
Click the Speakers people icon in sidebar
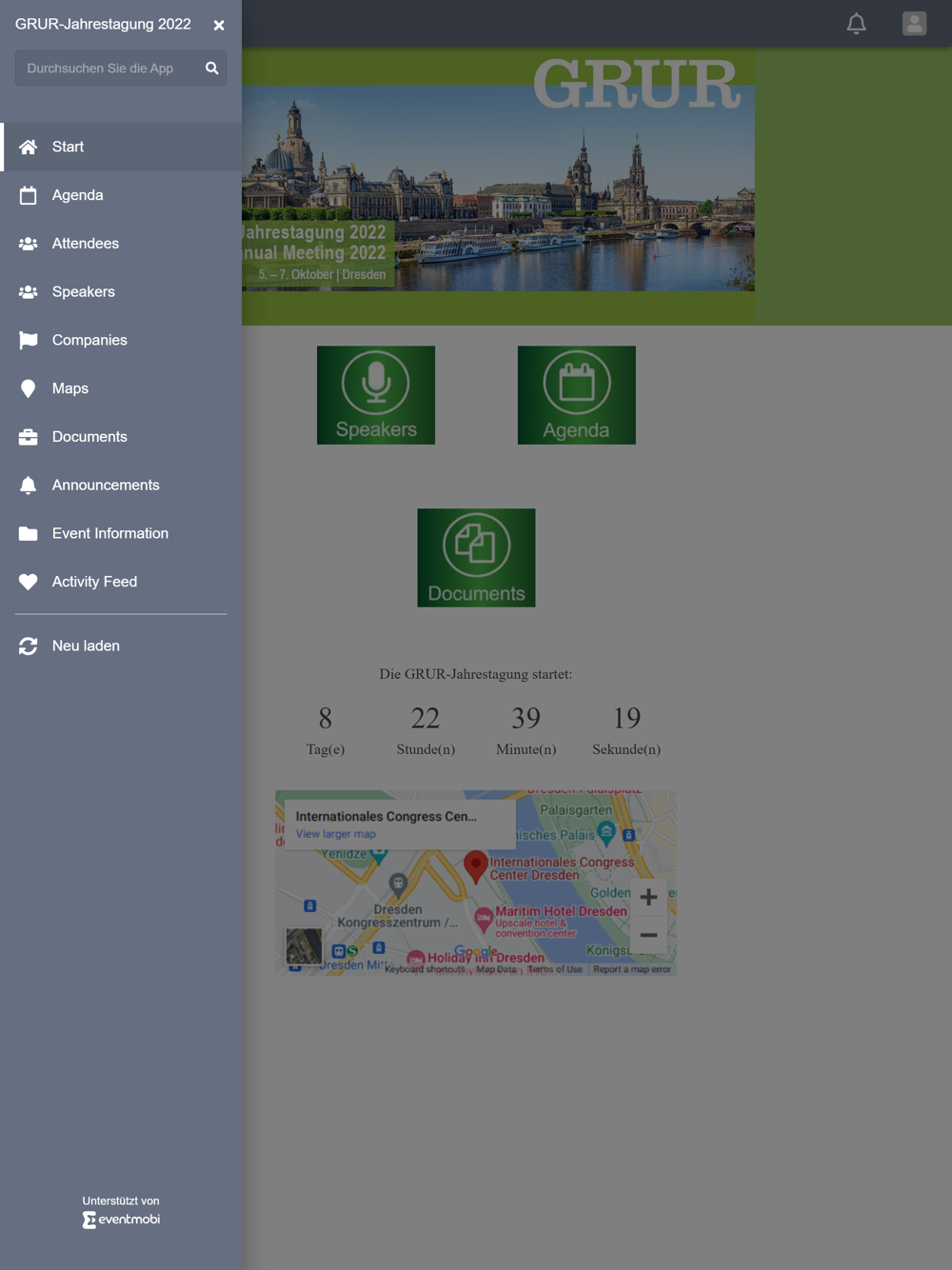[x=29, y=292]
